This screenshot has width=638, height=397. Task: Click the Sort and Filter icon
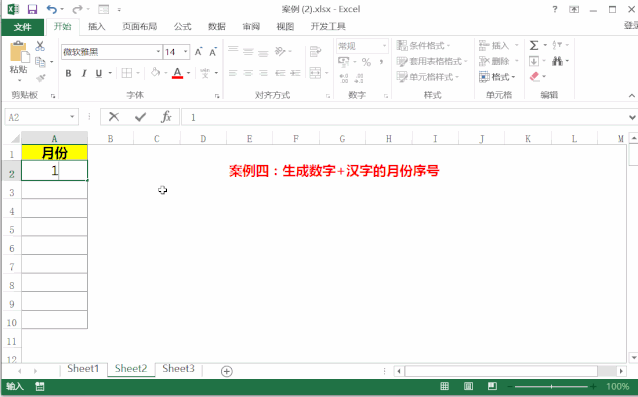(557, 45)
